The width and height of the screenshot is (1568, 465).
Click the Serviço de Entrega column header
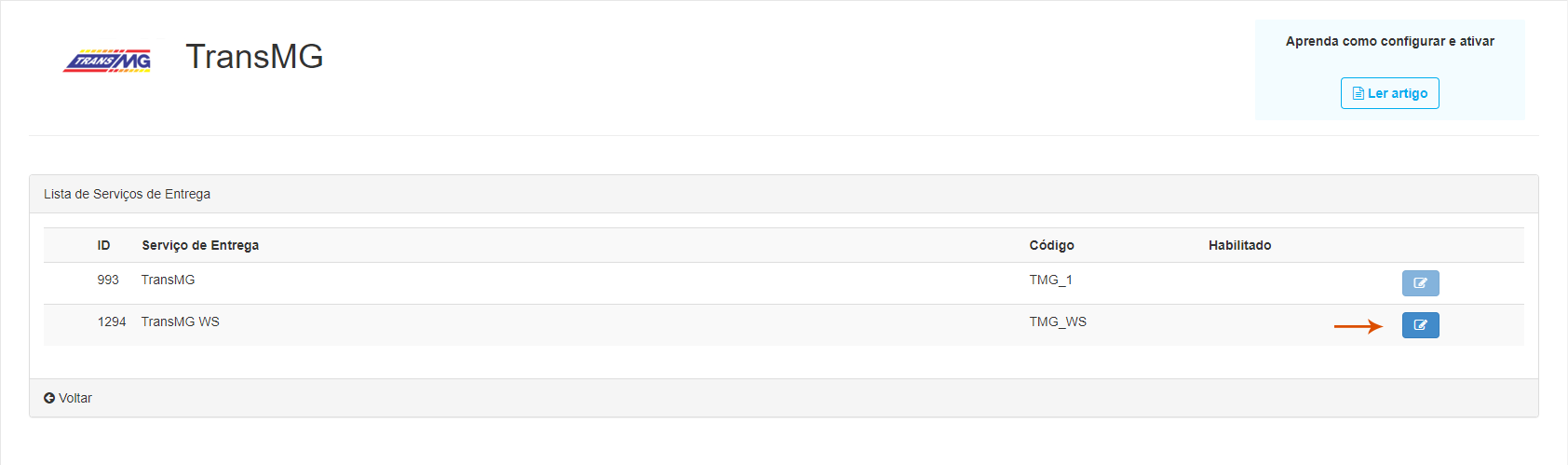pyautogui.click(x=200, y=245)
